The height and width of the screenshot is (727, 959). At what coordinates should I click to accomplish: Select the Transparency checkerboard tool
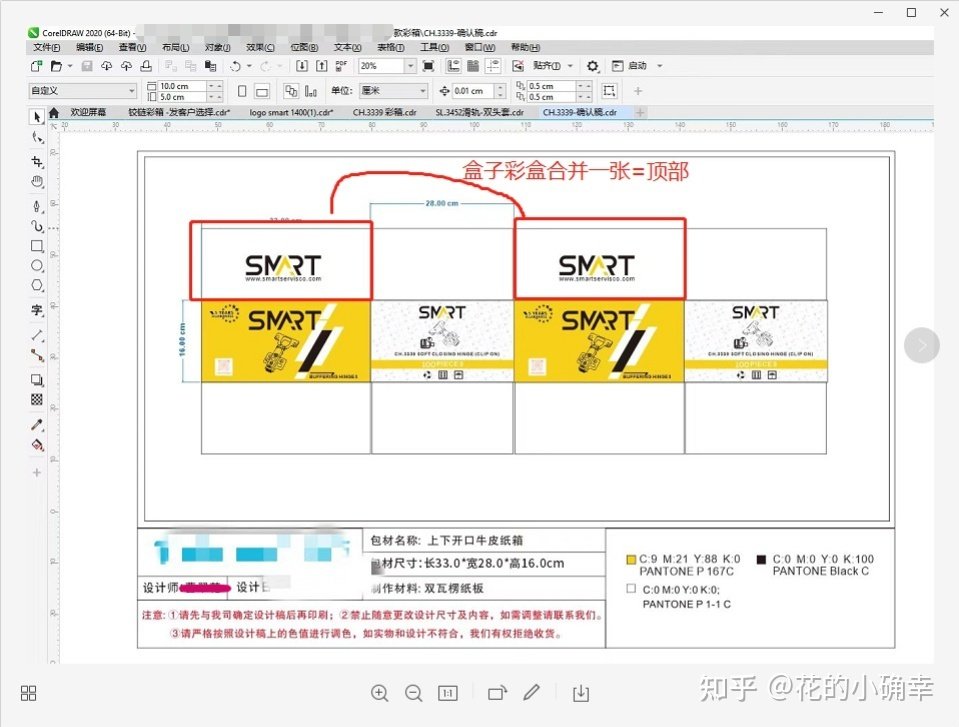click(x=37, y=399)
